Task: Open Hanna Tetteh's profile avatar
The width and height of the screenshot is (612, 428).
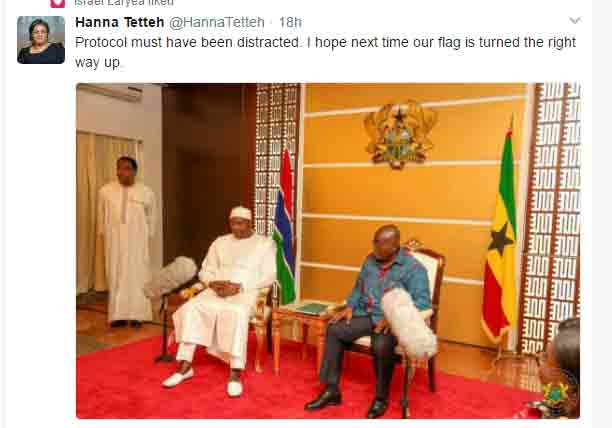Action: coord(41,40)
